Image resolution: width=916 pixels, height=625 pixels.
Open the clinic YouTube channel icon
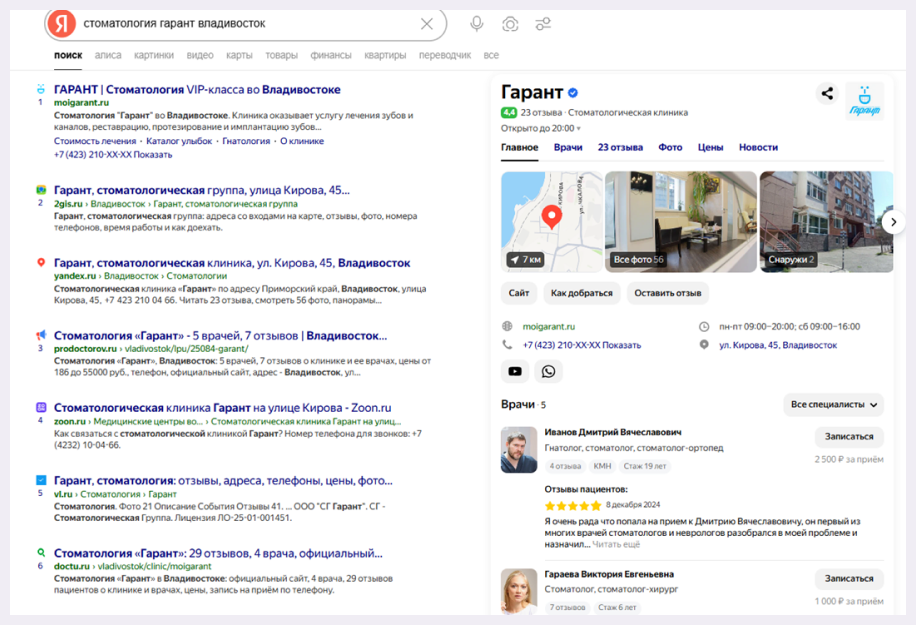click(515, 371)
